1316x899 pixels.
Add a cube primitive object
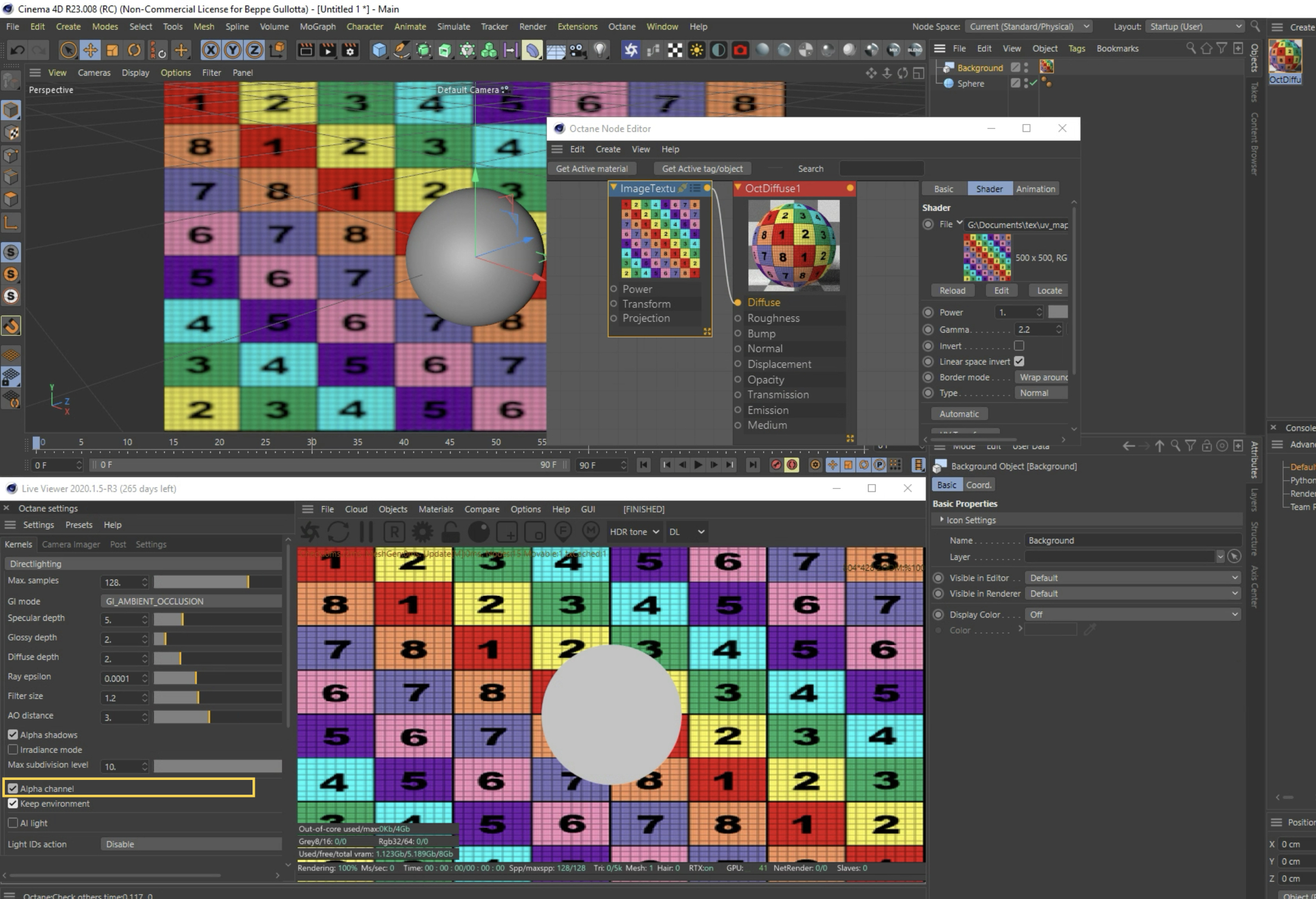point(379,50)
